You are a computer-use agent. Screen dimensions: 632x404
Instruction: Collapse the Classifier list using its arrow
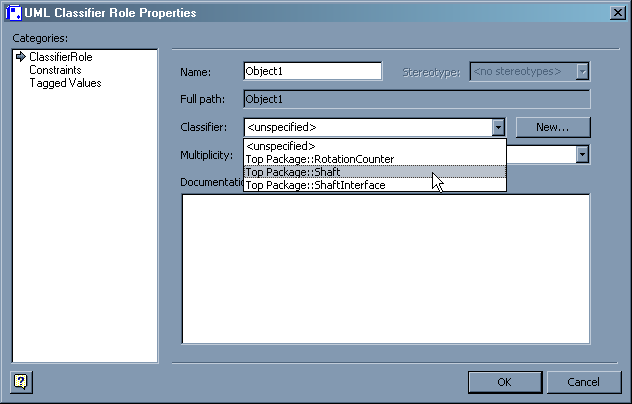pyautogui.click(x=498, y=127)
